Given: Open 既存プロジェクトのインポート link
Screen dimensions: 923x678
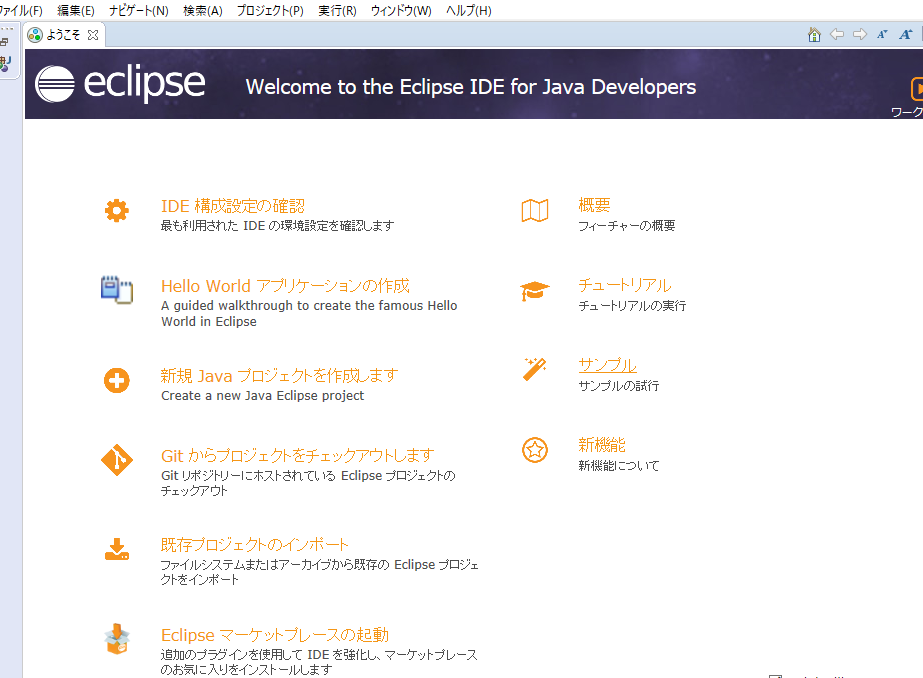Looking at the screenshot, I should click(255, 544).
